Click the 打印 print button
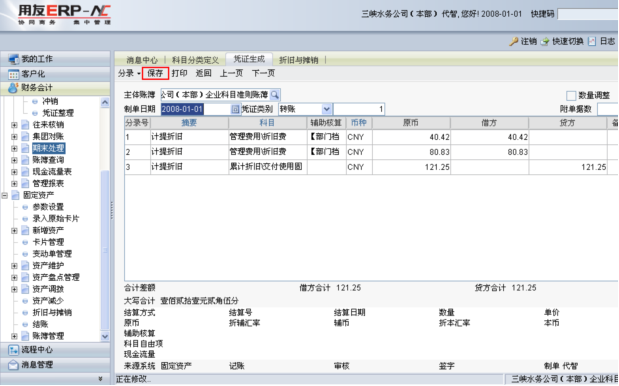Screen dimensions: 619x386 click(180, 73)
